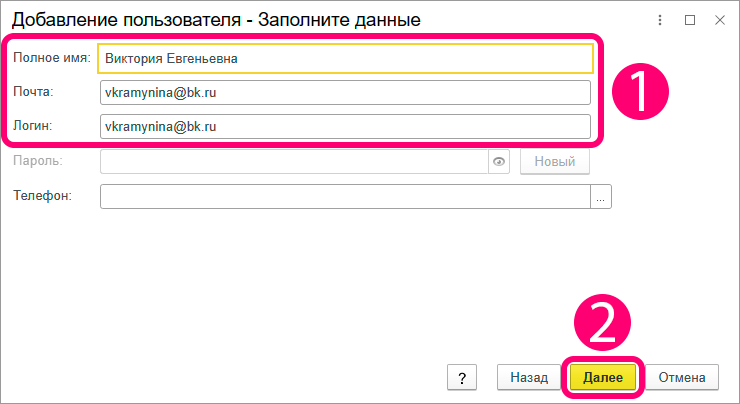Select the Логин input field
This screenshot has width=740, height=404.
pyautogui.click(x=345, y=126)
